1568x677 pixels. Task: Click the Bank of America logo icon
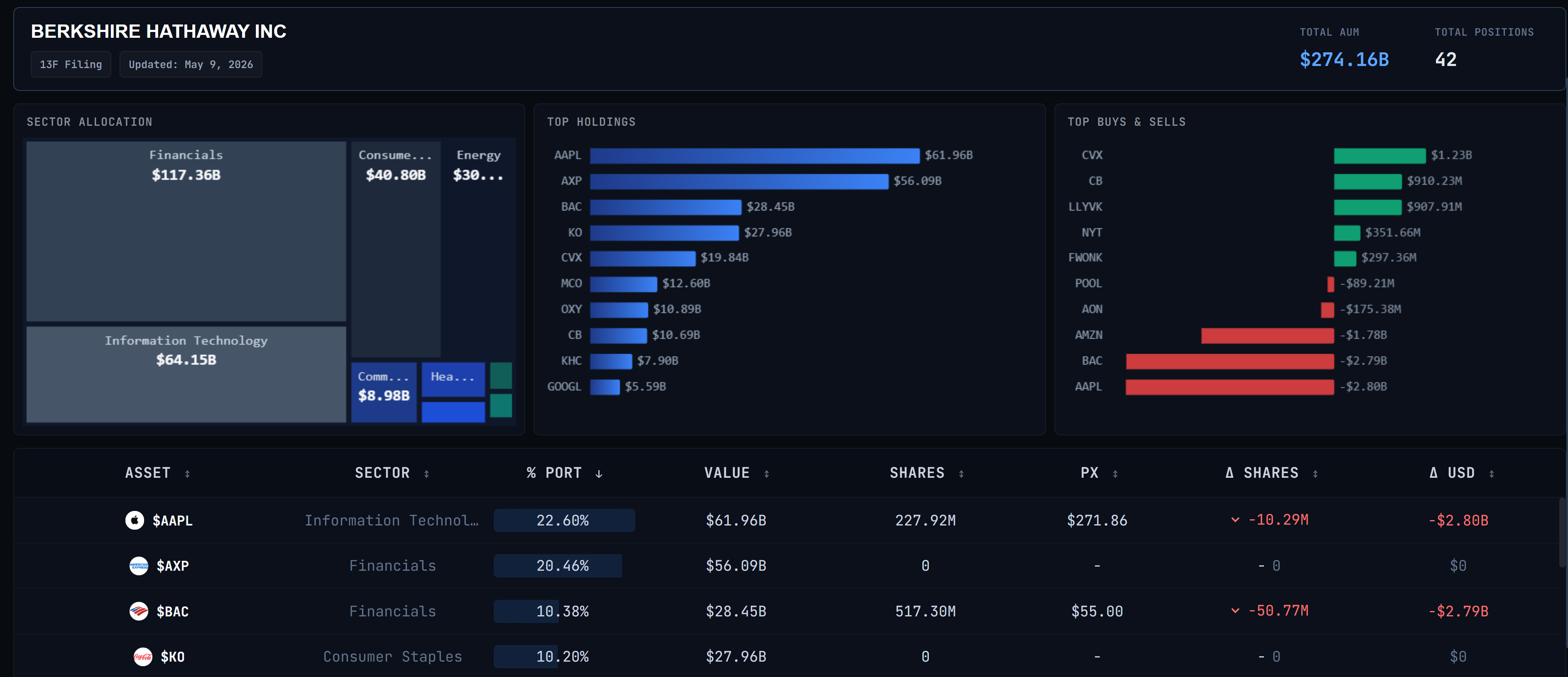(x=139, y=611)
